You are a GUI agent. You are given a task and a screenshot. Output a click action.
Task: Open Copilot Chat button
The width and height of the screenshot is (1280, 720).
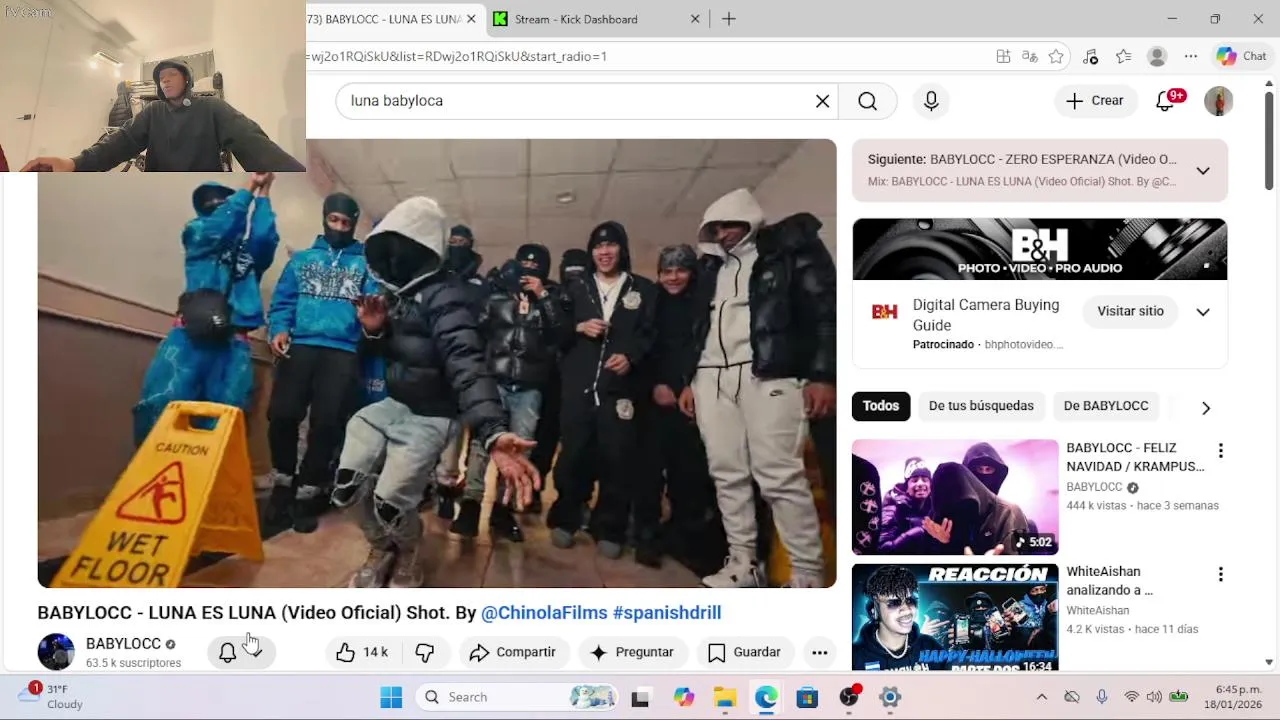[x=1241, y=57]
